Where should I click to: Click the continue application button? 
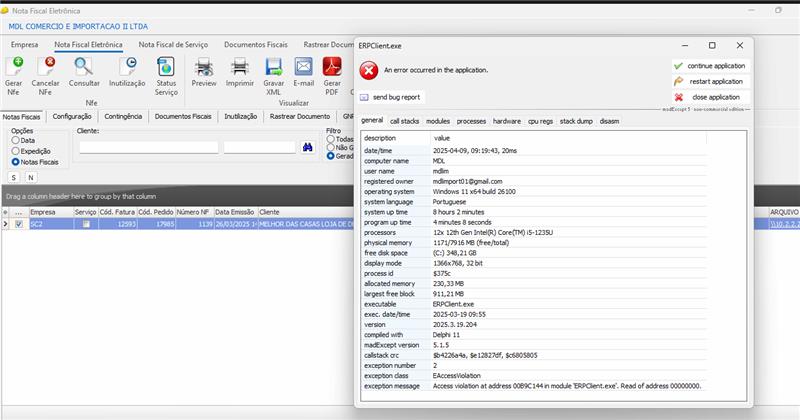coord(708,66)
